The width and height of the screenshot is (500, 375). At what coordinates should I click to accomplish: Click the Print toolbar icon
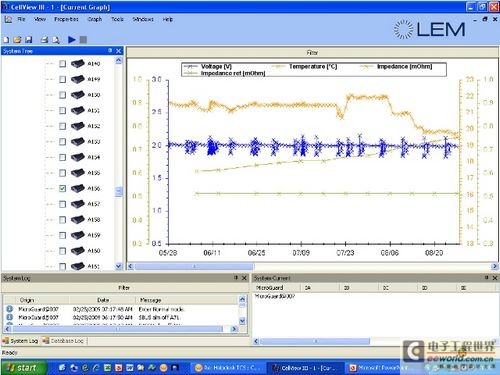pos(44,40)
